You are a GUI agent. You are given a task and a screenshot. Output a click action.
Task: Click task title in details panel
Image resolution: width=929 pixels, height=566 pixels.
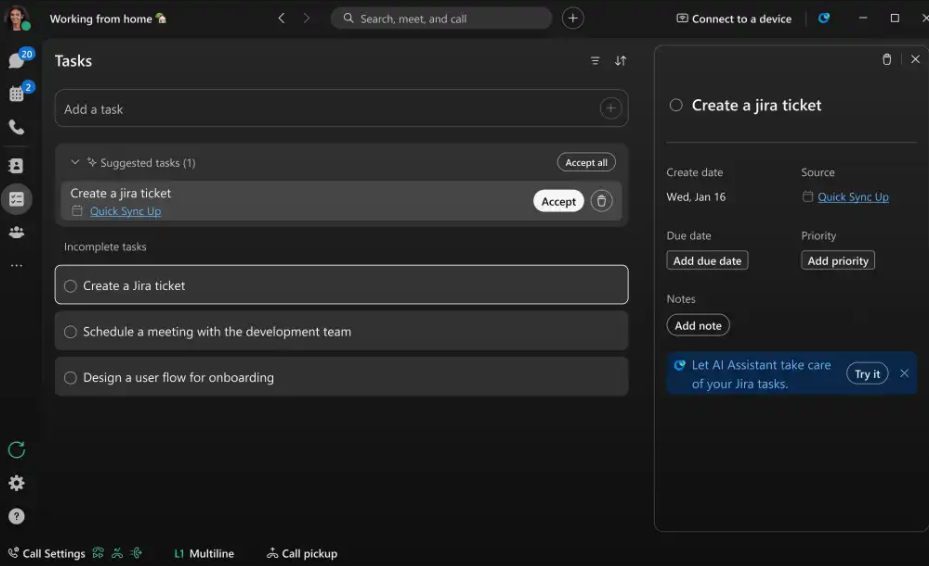[757, 105]
